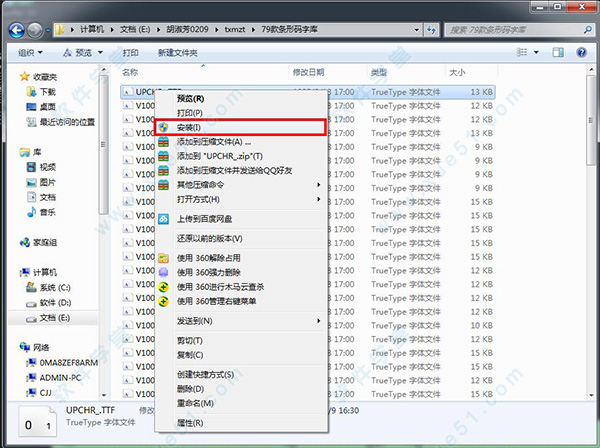The image size is (600, 448).
Task: Click the txmzt breadcrumb segment
Action: (x=235, y=29)
